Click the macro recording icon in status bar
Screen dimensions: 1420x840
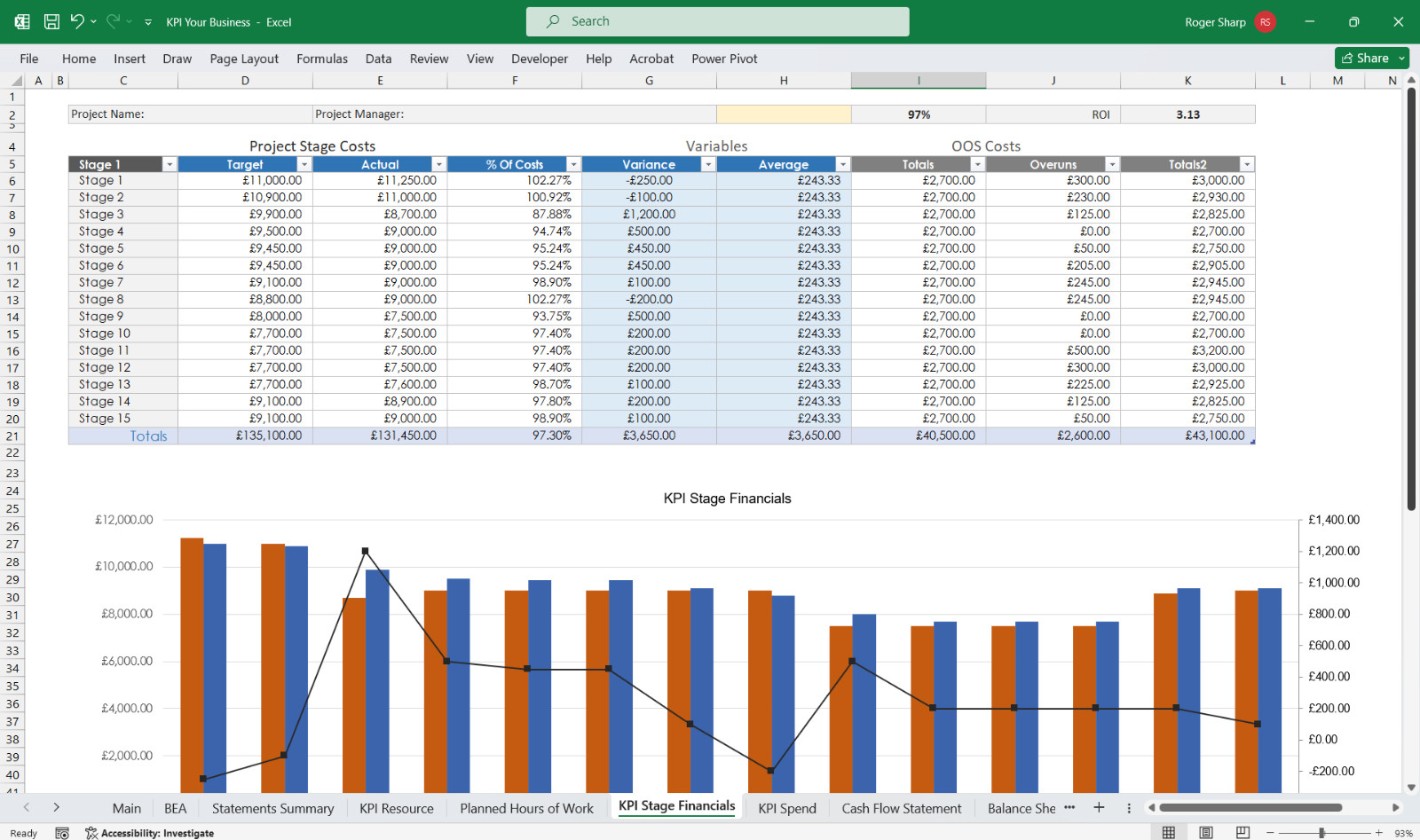[62, 833]
